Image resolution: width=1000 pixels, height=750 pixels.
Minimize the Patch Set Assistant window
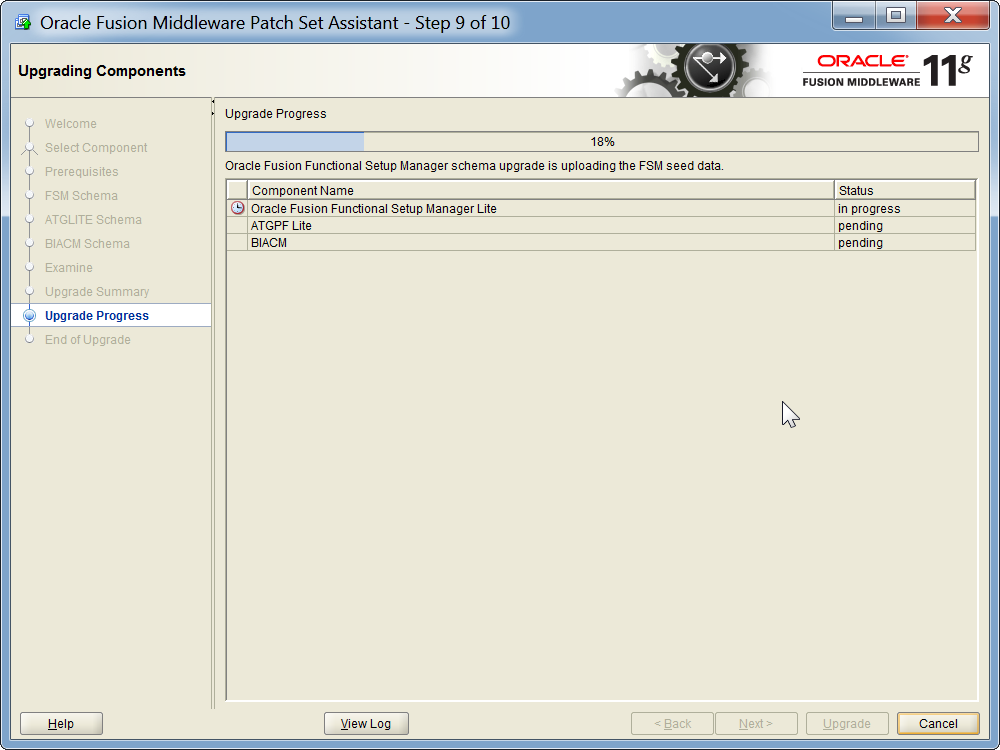(x=854, y=17)
